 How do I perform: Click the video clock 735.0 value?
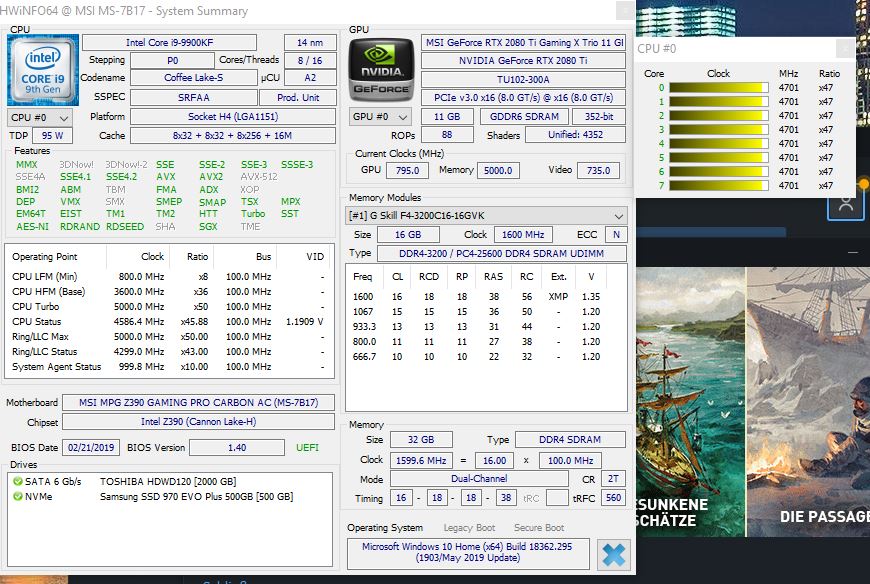click(x=598, y=170)
